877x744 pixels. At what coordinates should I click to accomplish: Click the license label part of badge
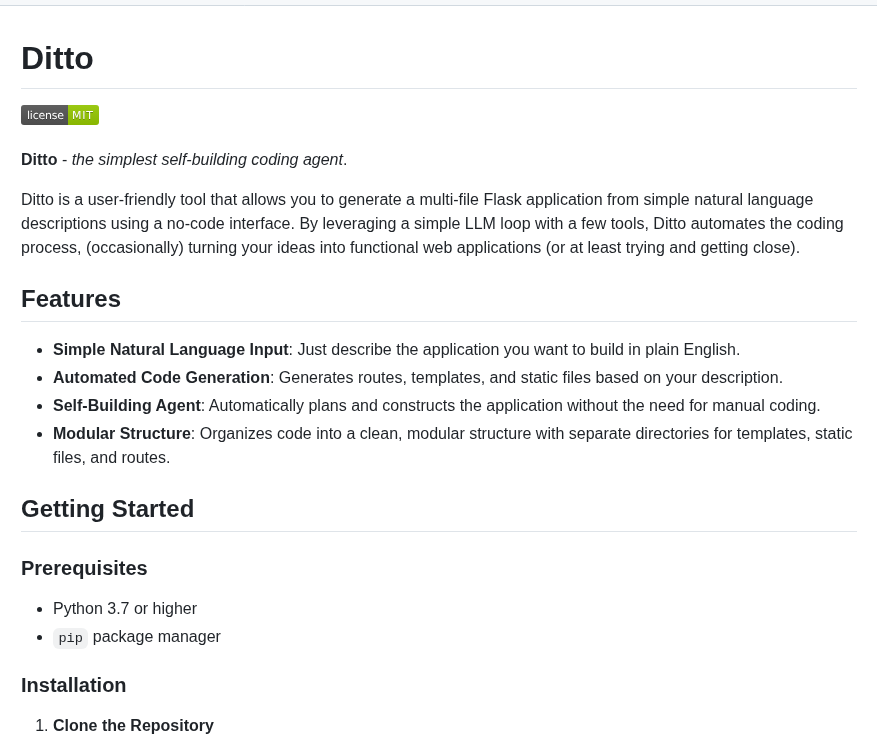pos(45,115)
